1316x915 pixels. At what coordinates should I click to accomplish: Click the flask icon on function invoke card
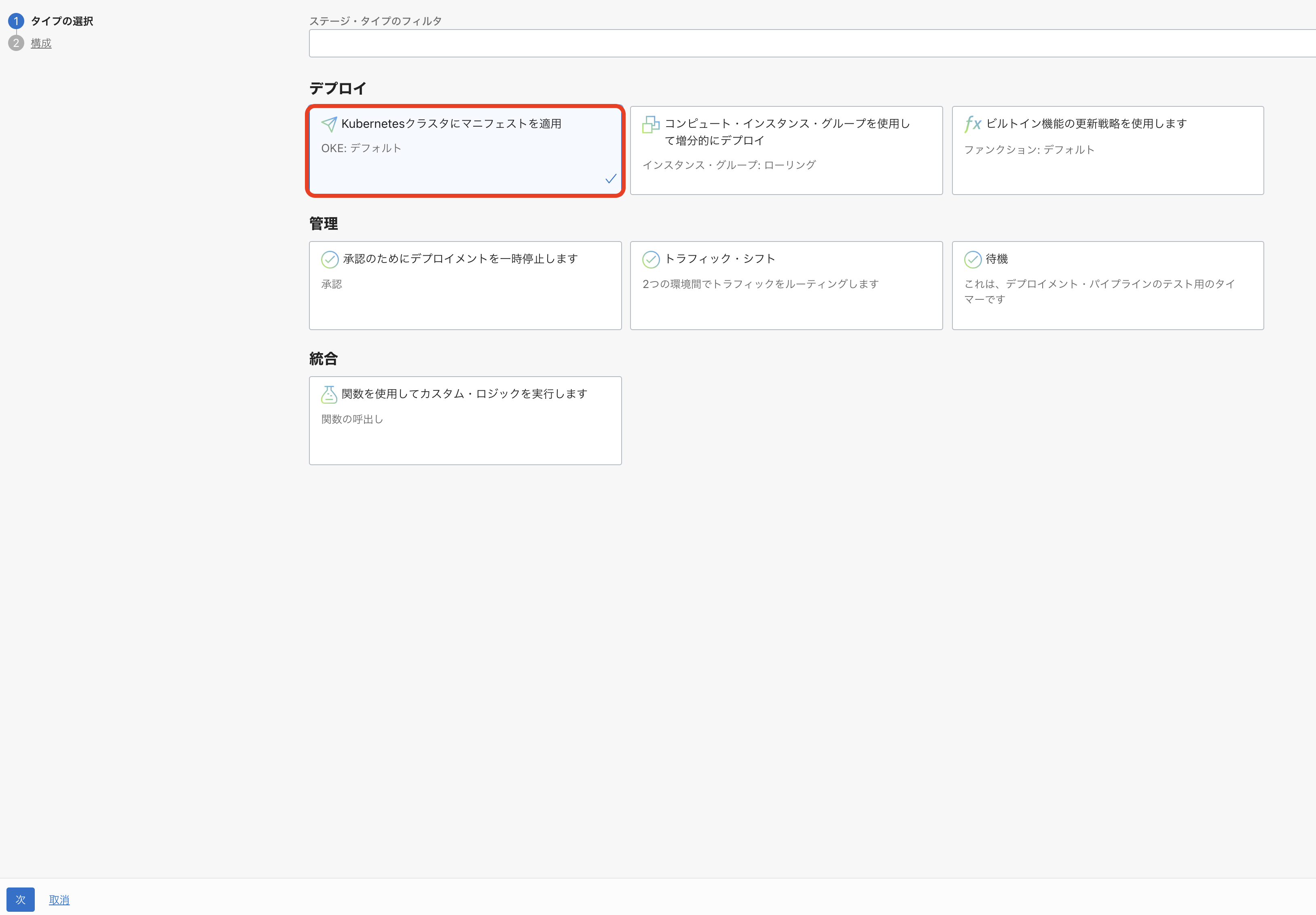coord(329,394)
